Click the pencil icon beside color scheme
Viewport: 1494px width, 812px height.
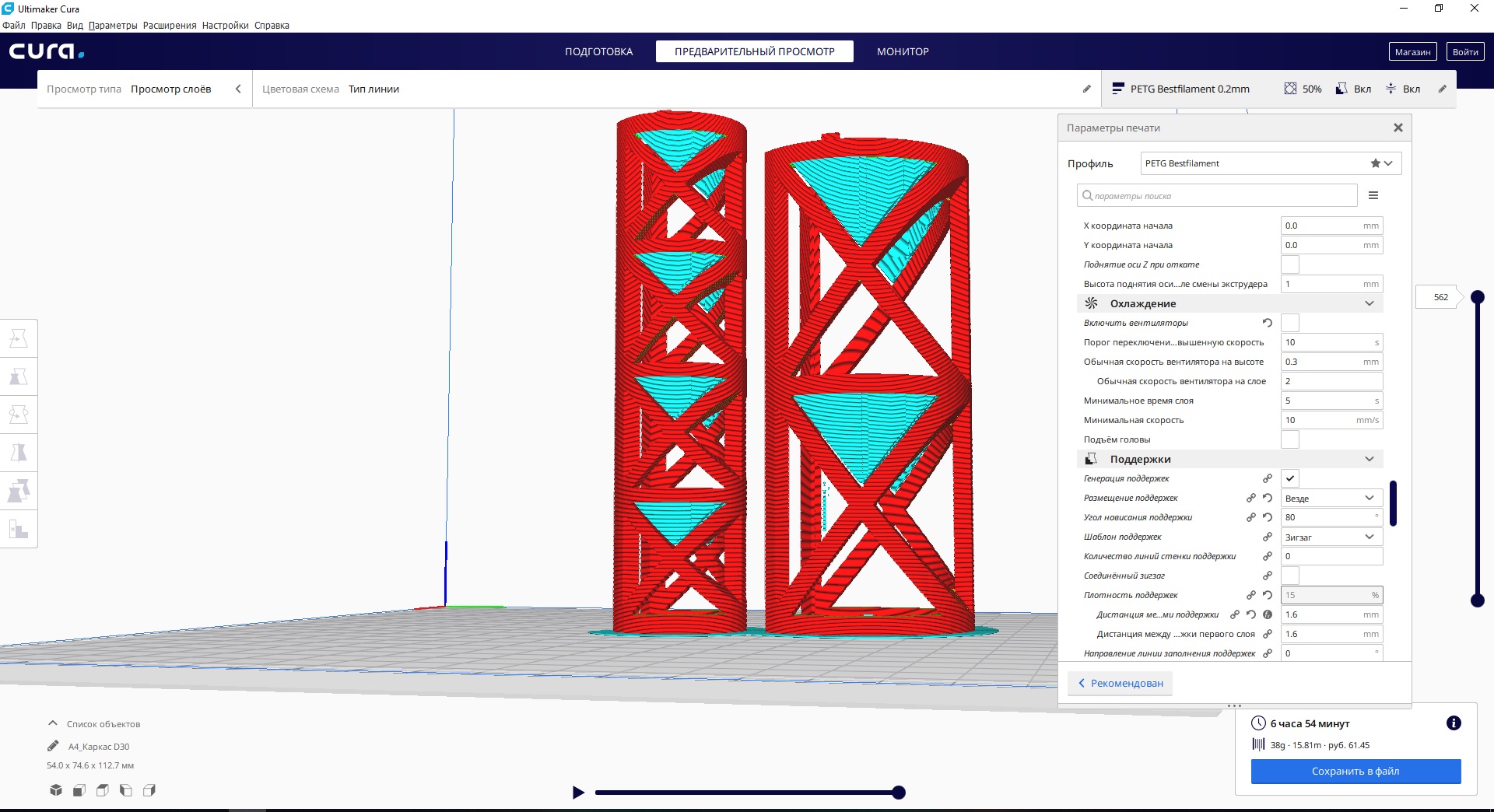(x=1086, y=89)
